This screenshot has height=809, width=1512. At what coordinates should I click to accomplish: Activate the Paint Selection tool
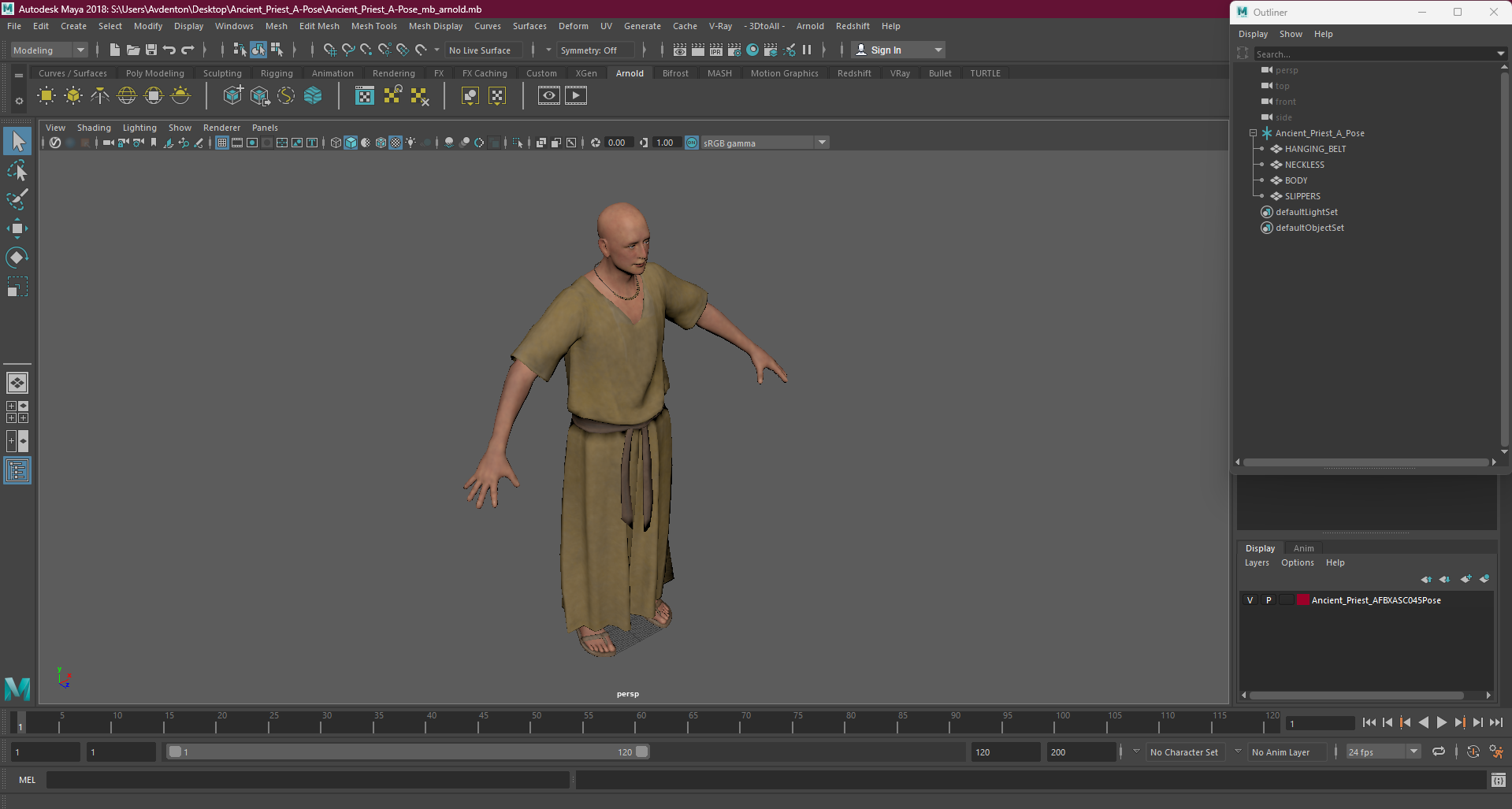click(17, 199)
